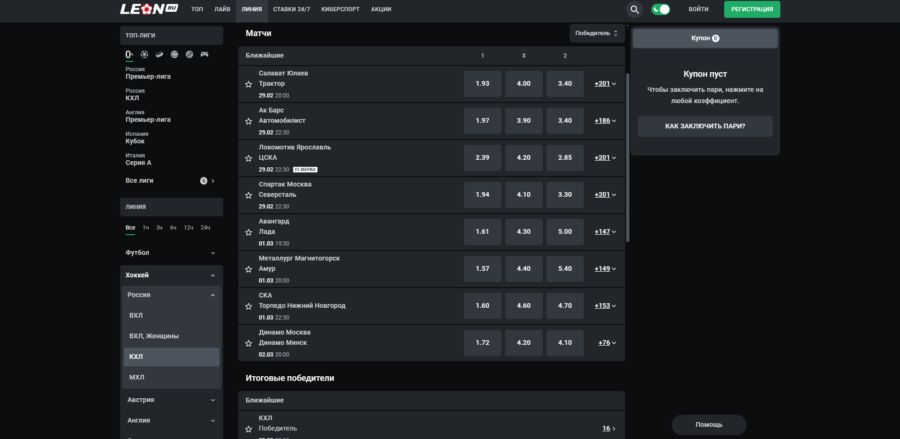
Task: Click the LEON logo
Action: 148,9
